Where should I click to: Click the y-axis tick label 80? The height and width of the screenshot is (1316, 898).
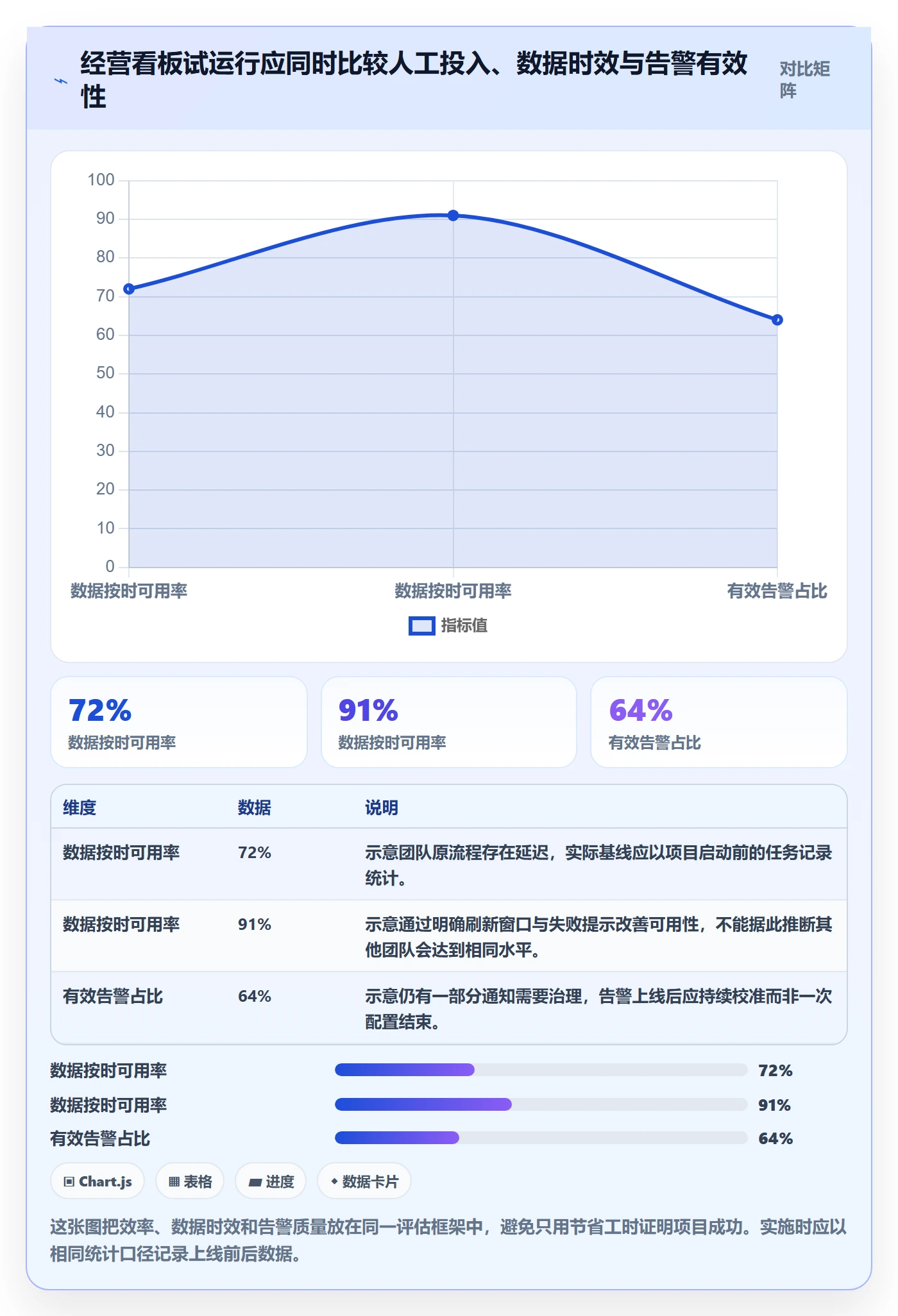tap(105, 257)
